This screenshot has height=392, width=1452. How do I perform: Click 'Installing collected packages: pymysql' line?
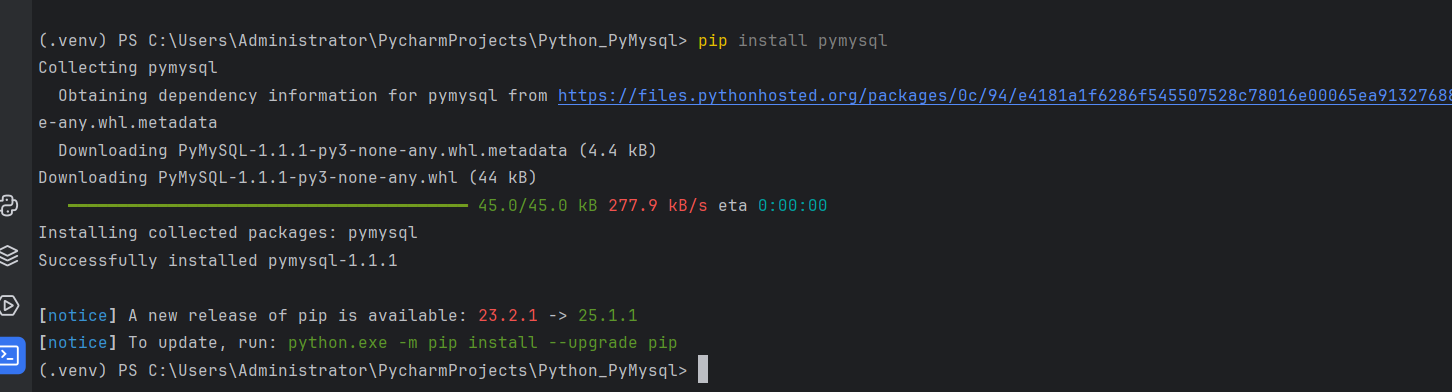pos(228,233)
